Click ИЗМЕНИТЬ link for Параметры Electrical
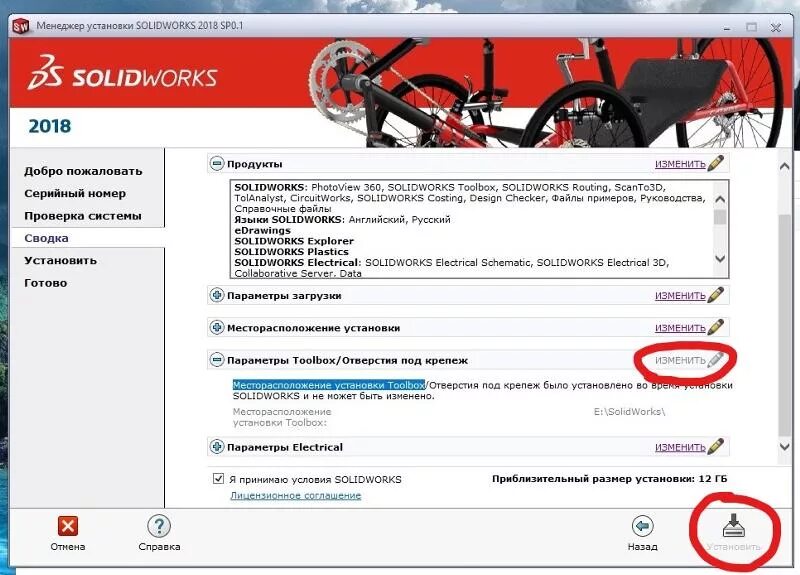Viewport: 800px width, 575px height. coord(680,447)
